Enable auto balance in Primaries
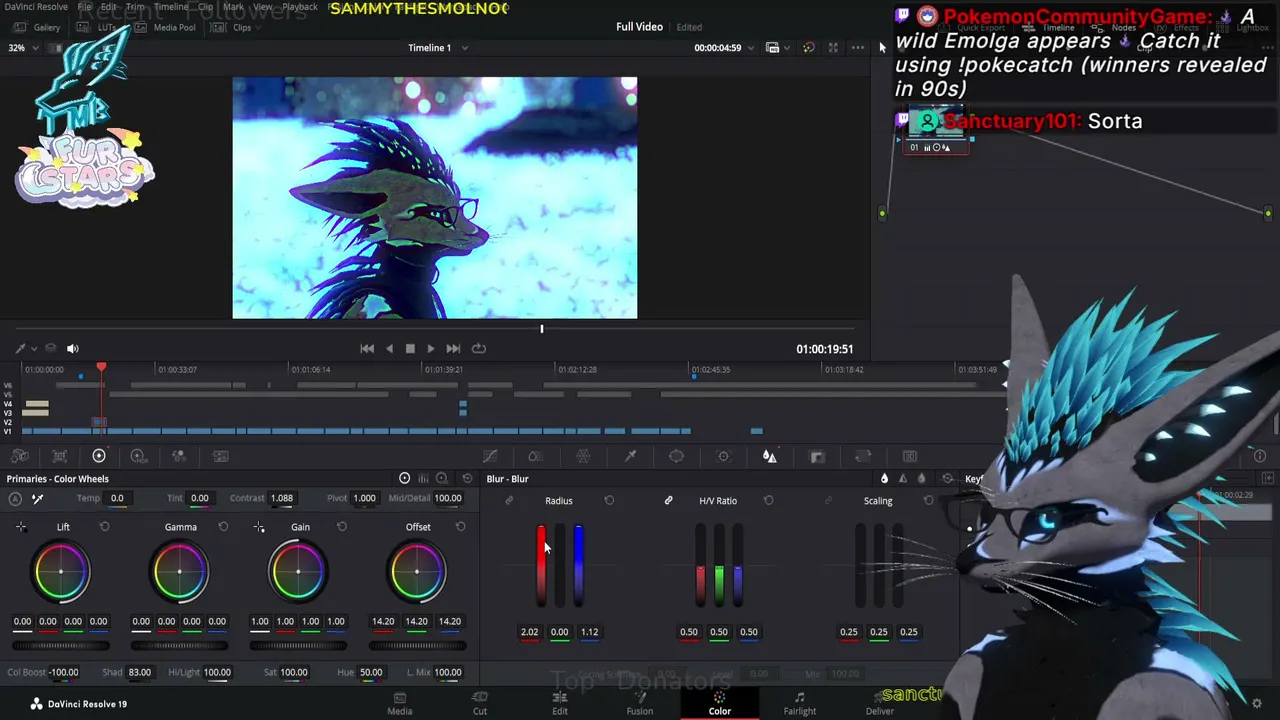Screen dimensions: 1280x720 click(15, 498)
